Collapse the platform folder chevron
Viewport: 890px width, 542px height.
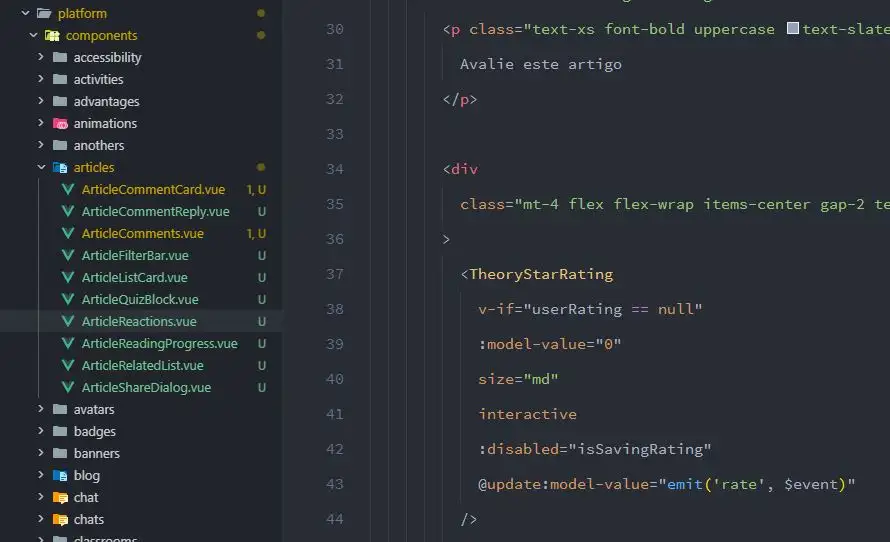(26, 13)
